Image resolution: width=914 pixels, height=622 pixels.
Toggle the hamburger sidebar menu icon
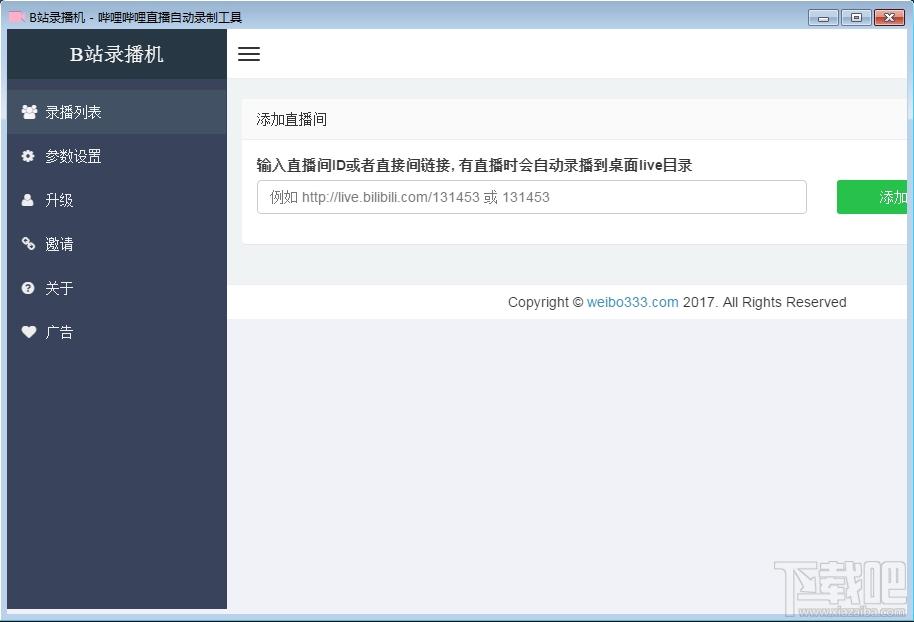(249, 54)
